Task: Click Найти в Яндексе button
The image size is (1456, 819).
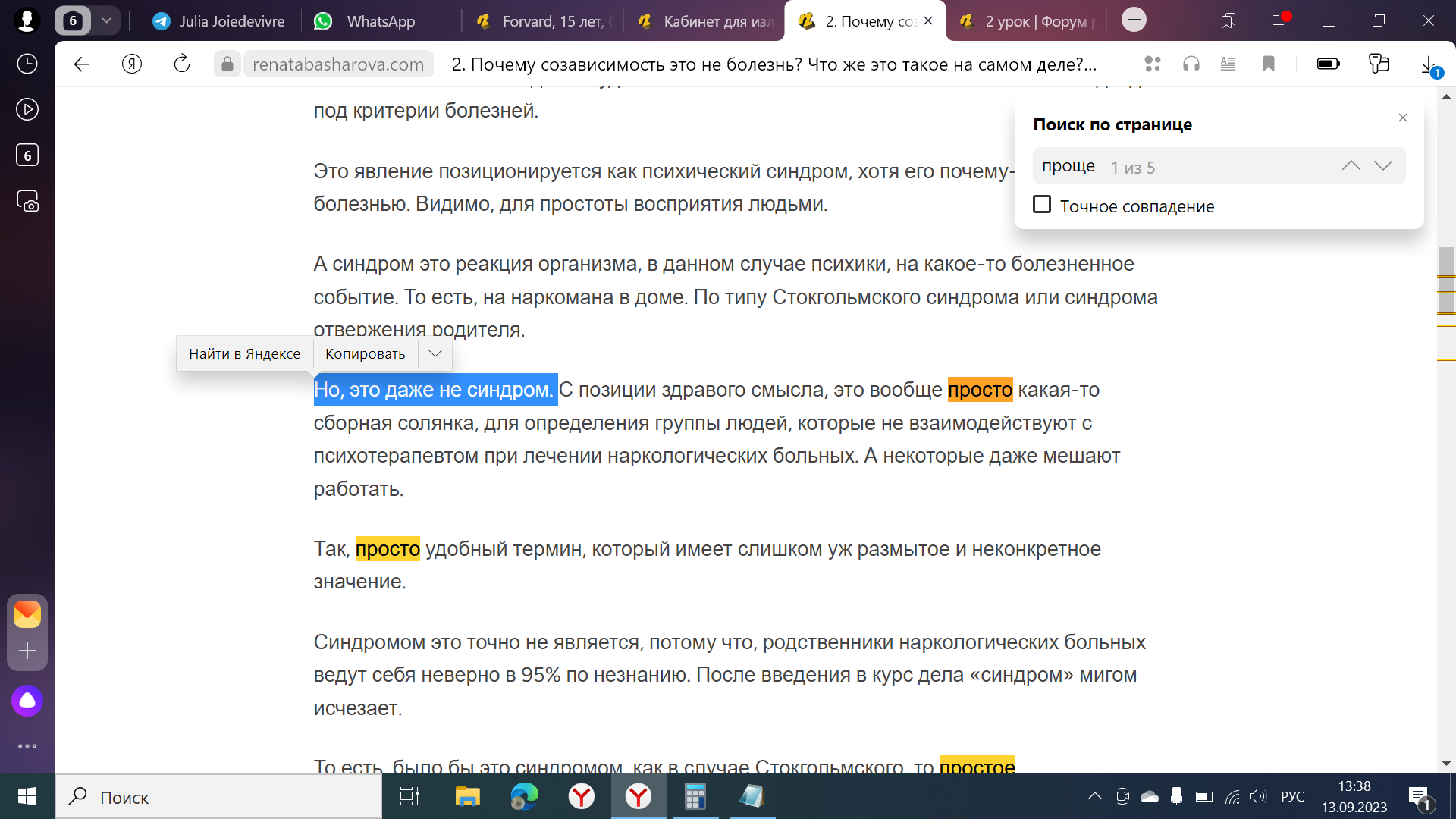Action: coord(244,353)
